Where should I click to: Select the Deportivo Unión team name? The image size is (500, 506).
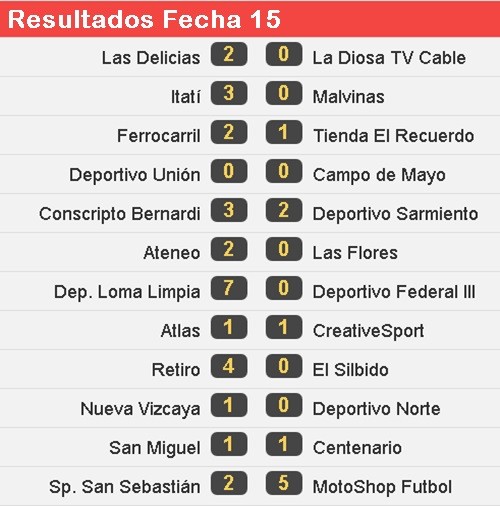pos(135,175)
